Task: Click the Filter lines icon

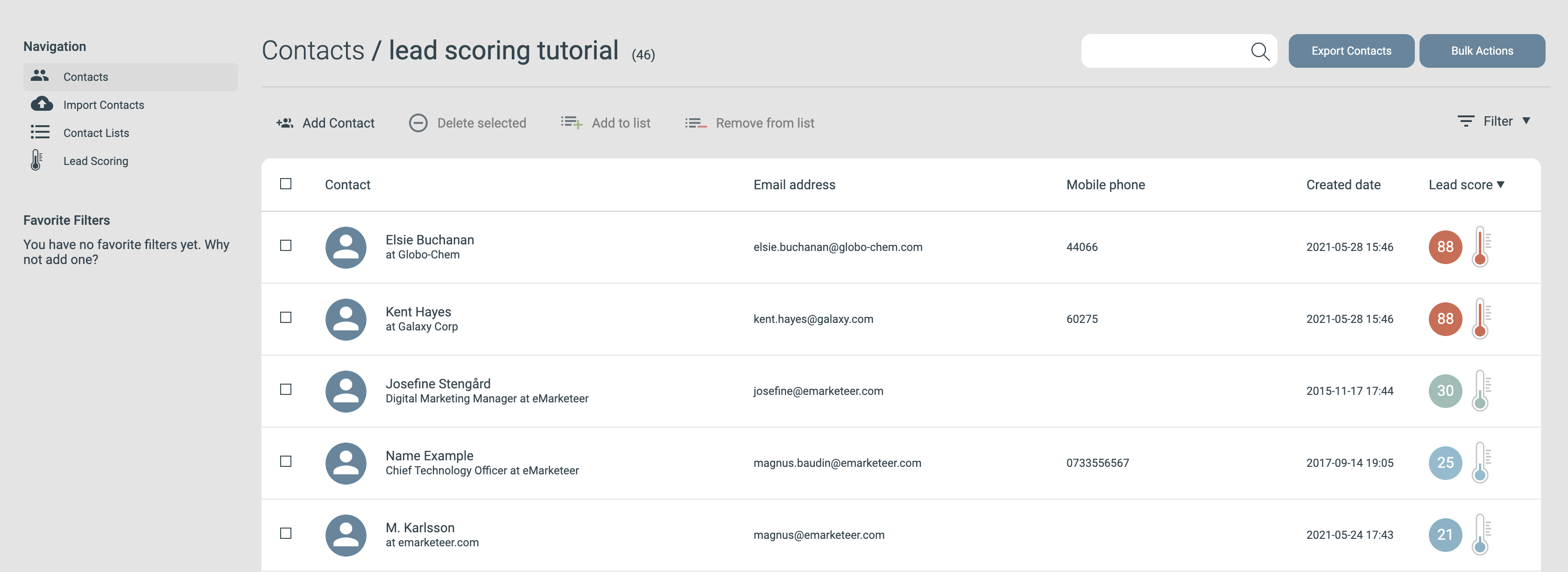Action: 1466,121
